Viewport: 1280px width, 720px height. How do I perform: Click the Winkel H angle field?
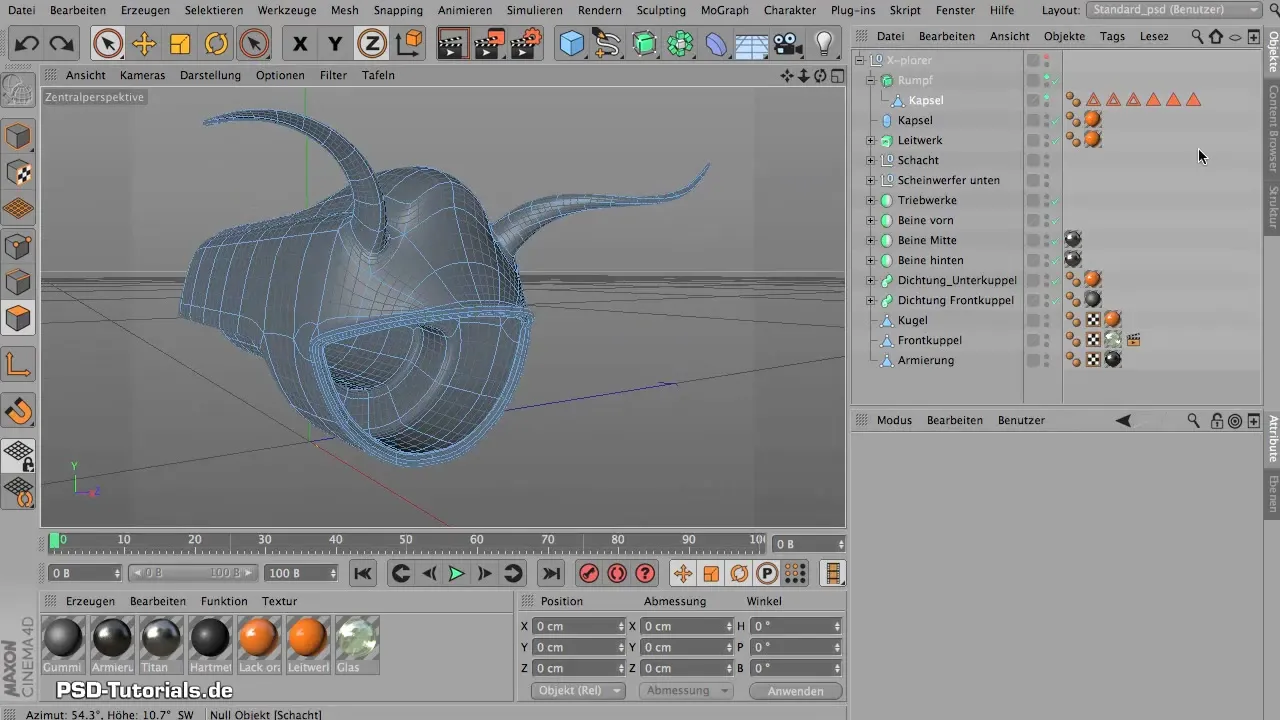(x=796, y=626)
